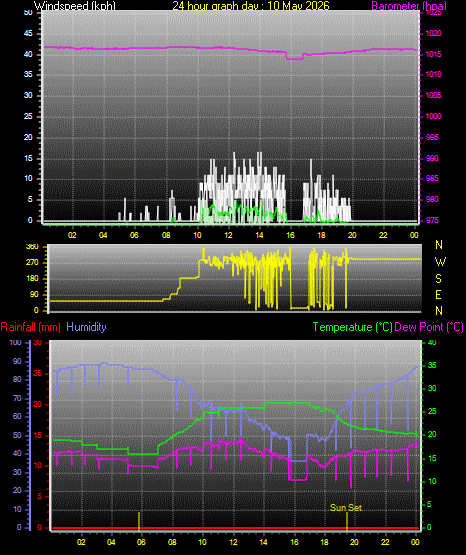The image size is (466, 555).
Task: Click the 'S' compass label beside the wind direction chart
Action: [x=438, y=279]
